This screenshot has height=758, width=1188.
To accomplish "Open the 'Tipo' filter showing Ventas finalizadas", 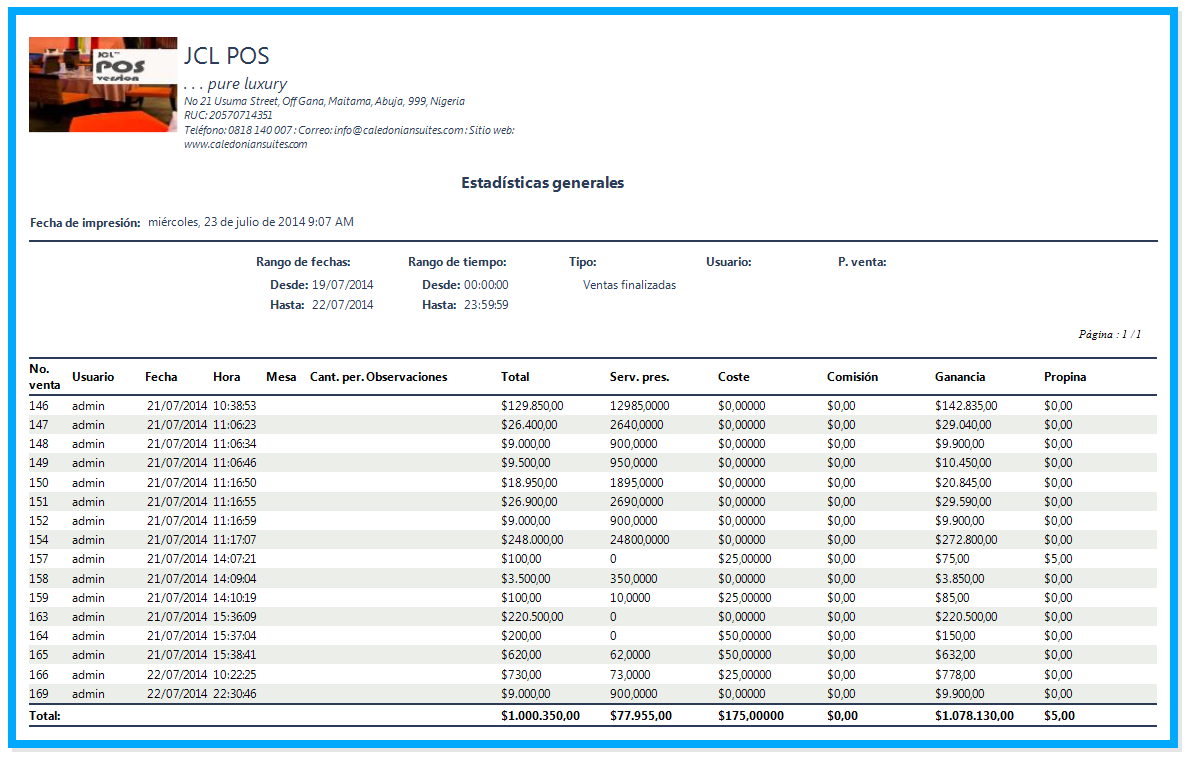I will [630, 284].
